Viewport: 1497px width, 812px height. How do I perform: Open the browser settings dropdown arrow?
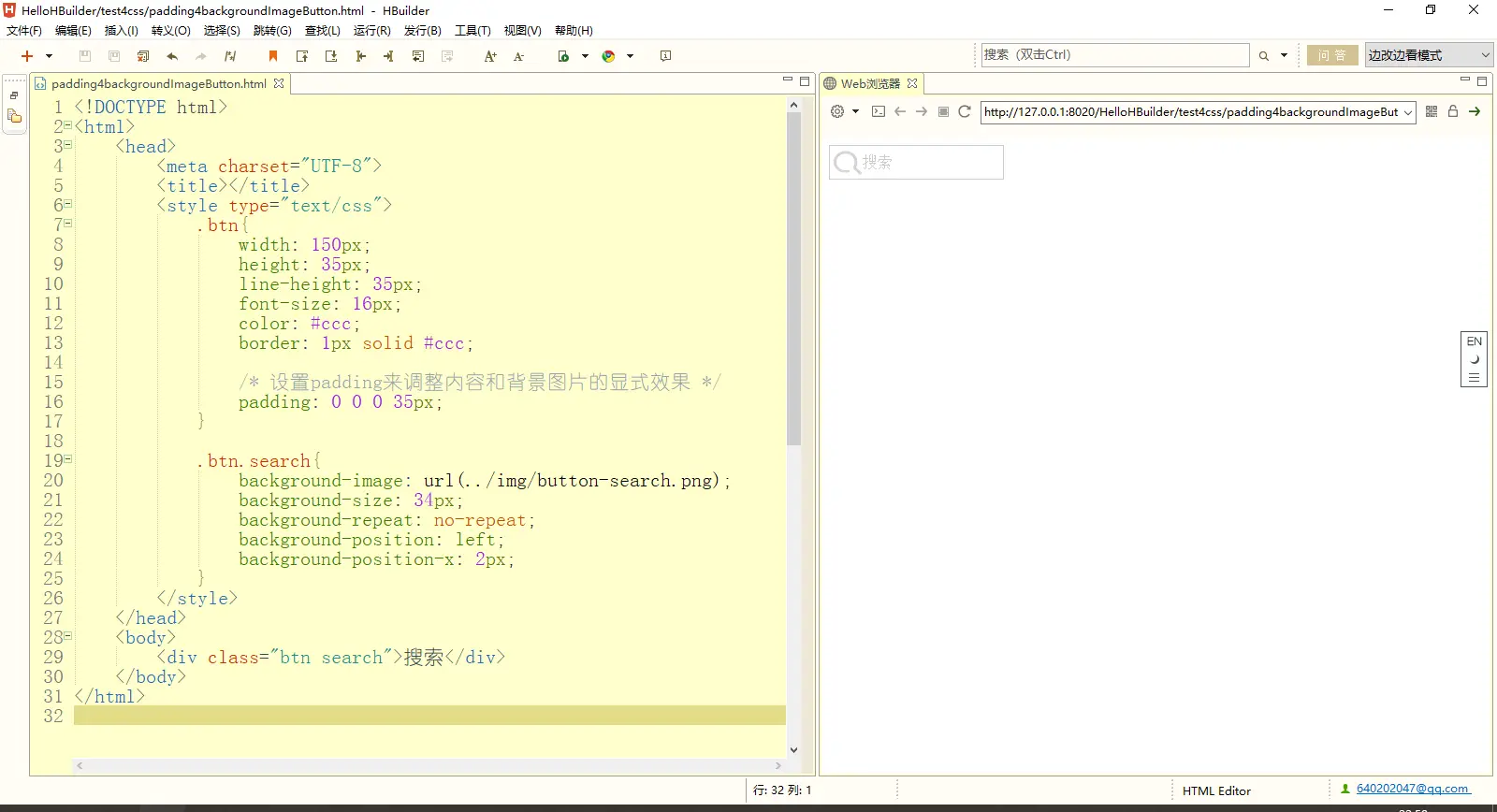855,111
